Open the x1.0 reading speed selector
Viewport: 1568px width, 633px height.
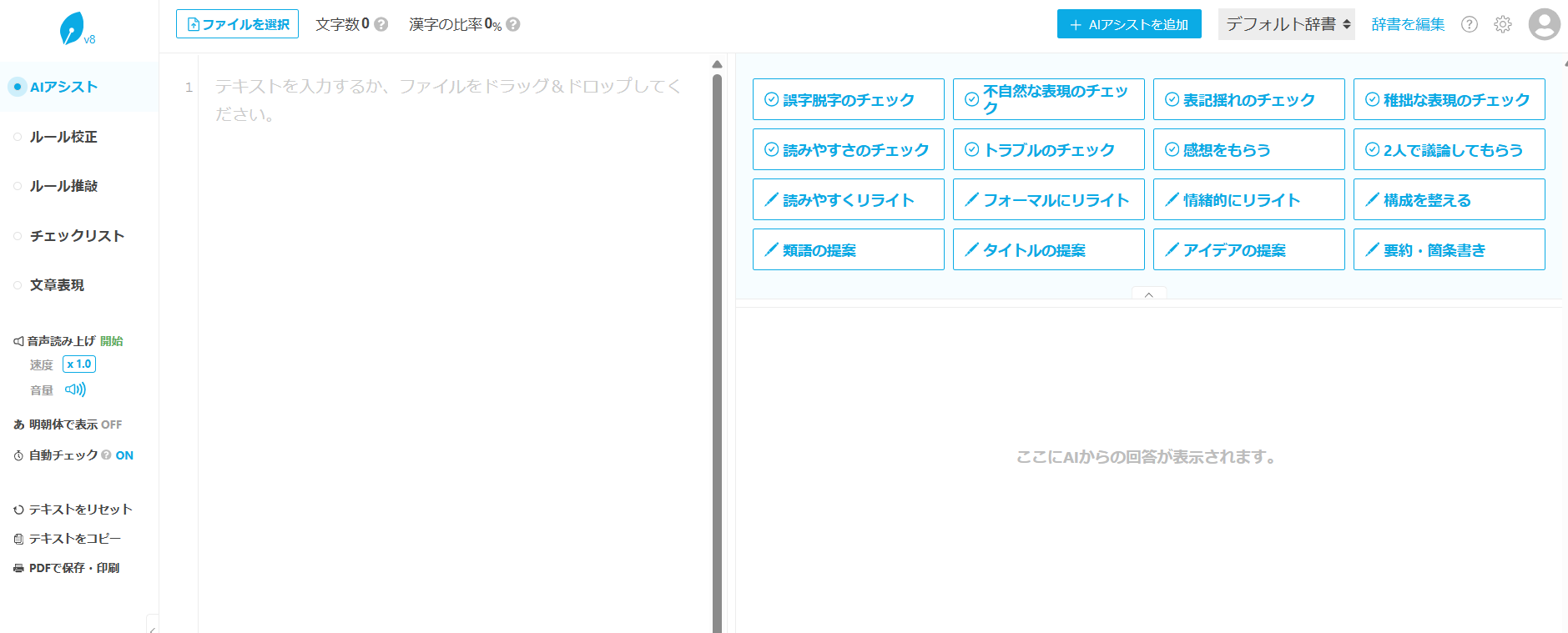[79, 364]
